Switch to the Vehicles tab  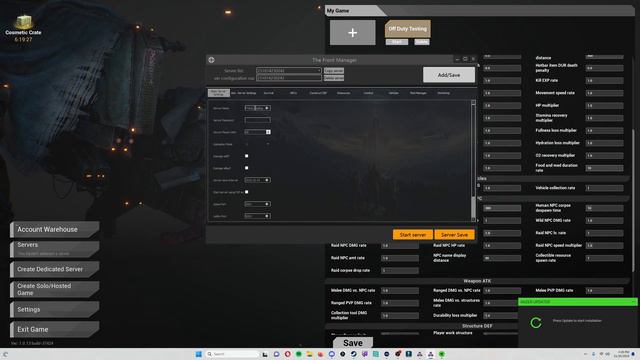click(393, 93)
